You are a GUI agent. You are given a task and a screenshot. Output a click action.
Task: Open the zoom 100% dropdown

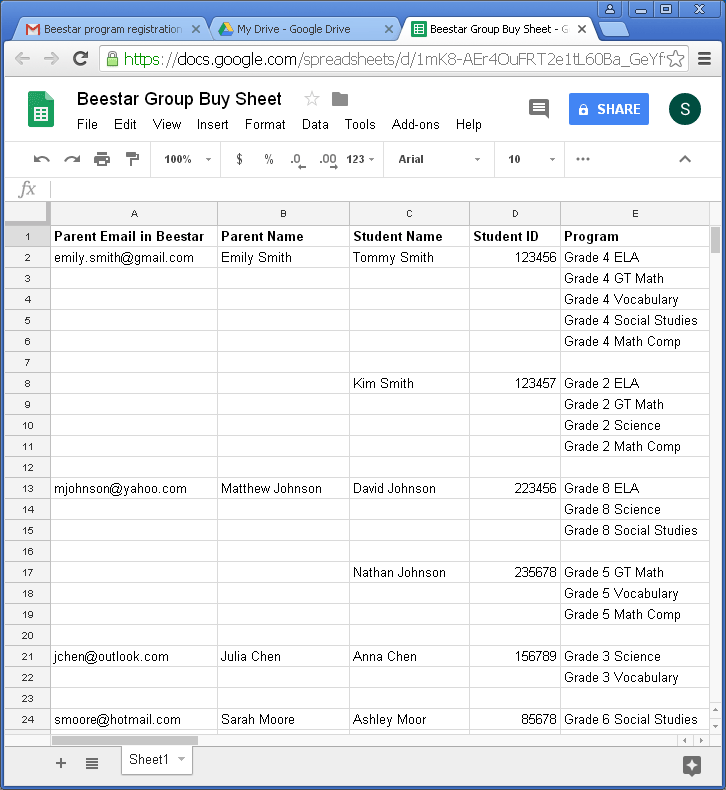point(188,159)
